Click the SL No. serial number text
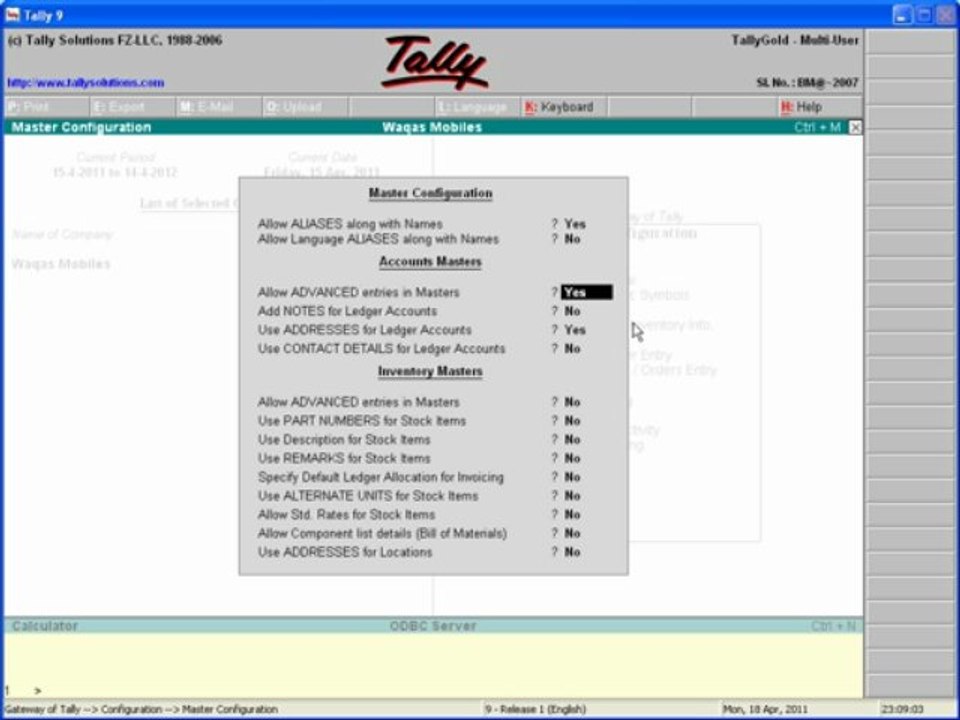 click(x=808, y=83)
